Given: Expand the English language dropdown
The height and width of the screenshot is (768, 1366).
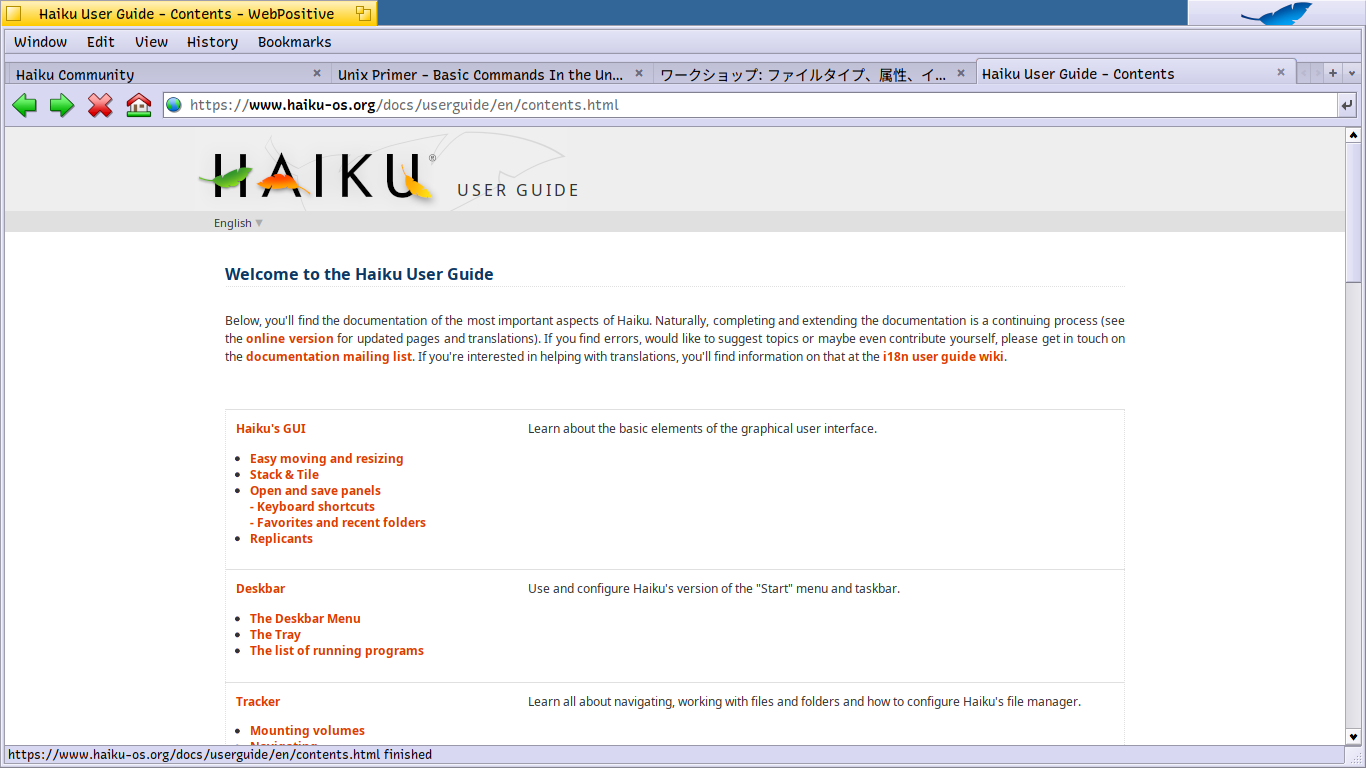Looking at the screenshot, I should [238, 223].
